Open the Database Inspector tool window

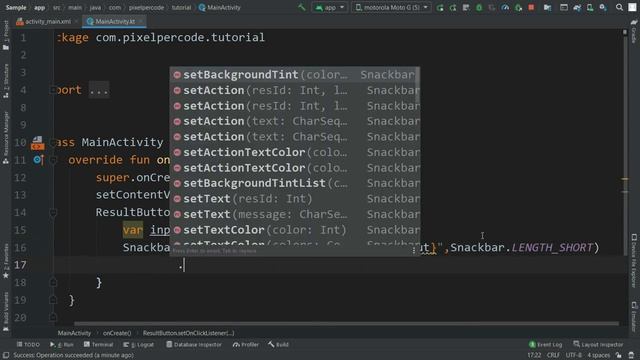(193, 344)
